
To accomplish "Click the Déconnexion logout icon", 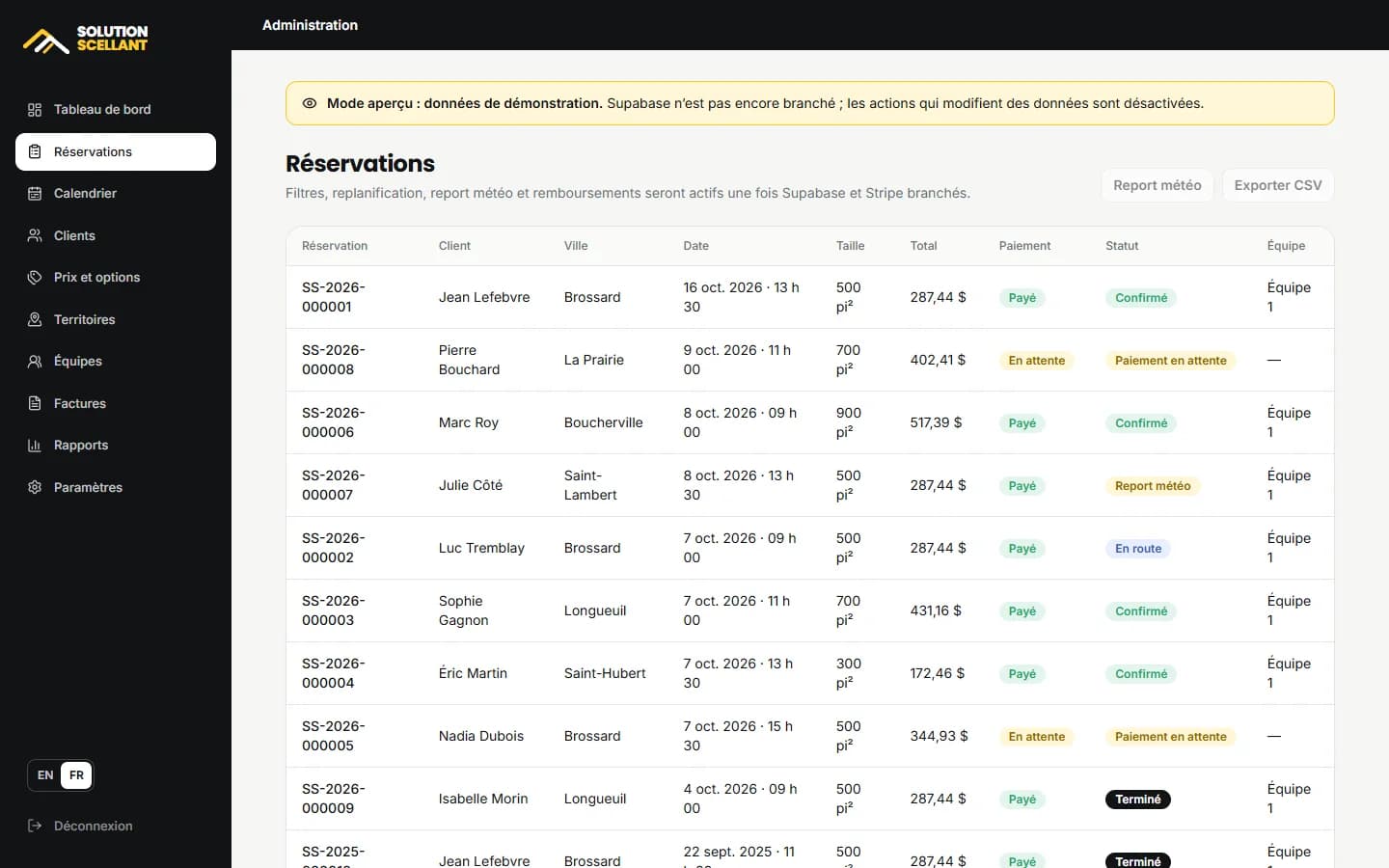I will (35, 826).
